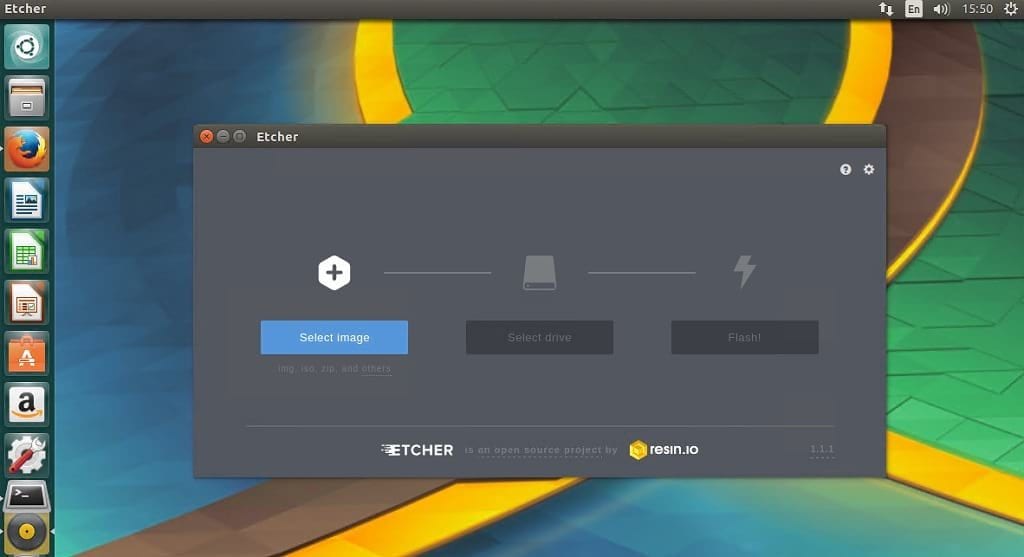Open the sound volume indicator
The width and height of the screenshot is (1024, 557).
click(x=941, y=8)
